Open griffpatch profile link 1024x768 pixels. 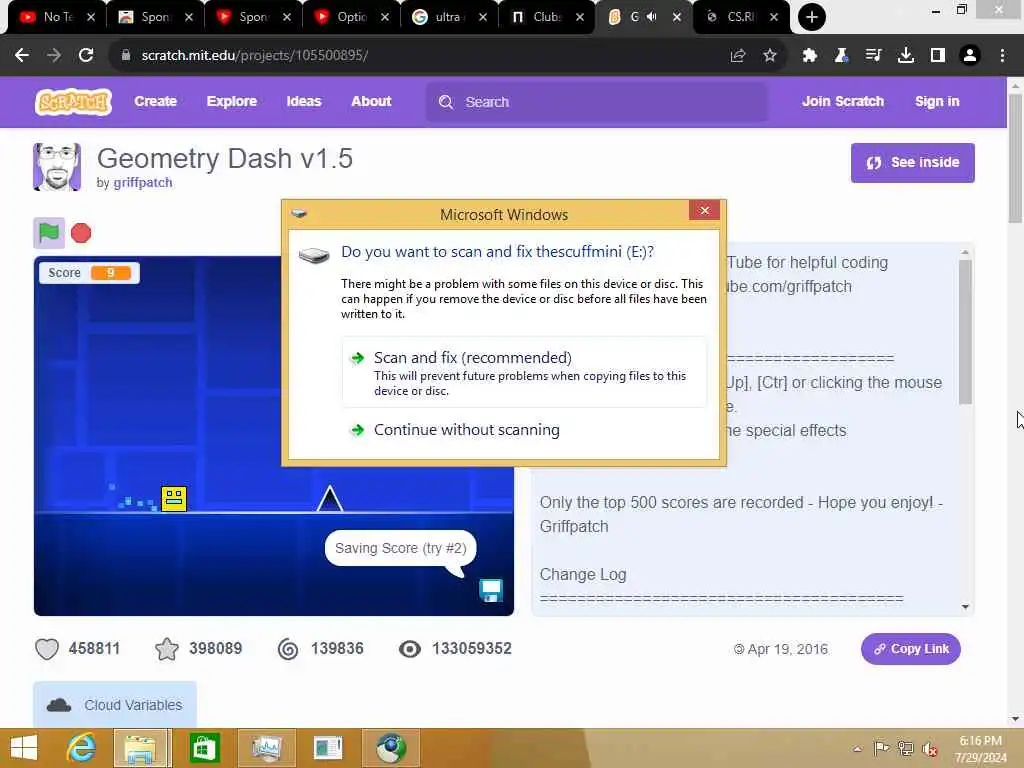(142, 182)
